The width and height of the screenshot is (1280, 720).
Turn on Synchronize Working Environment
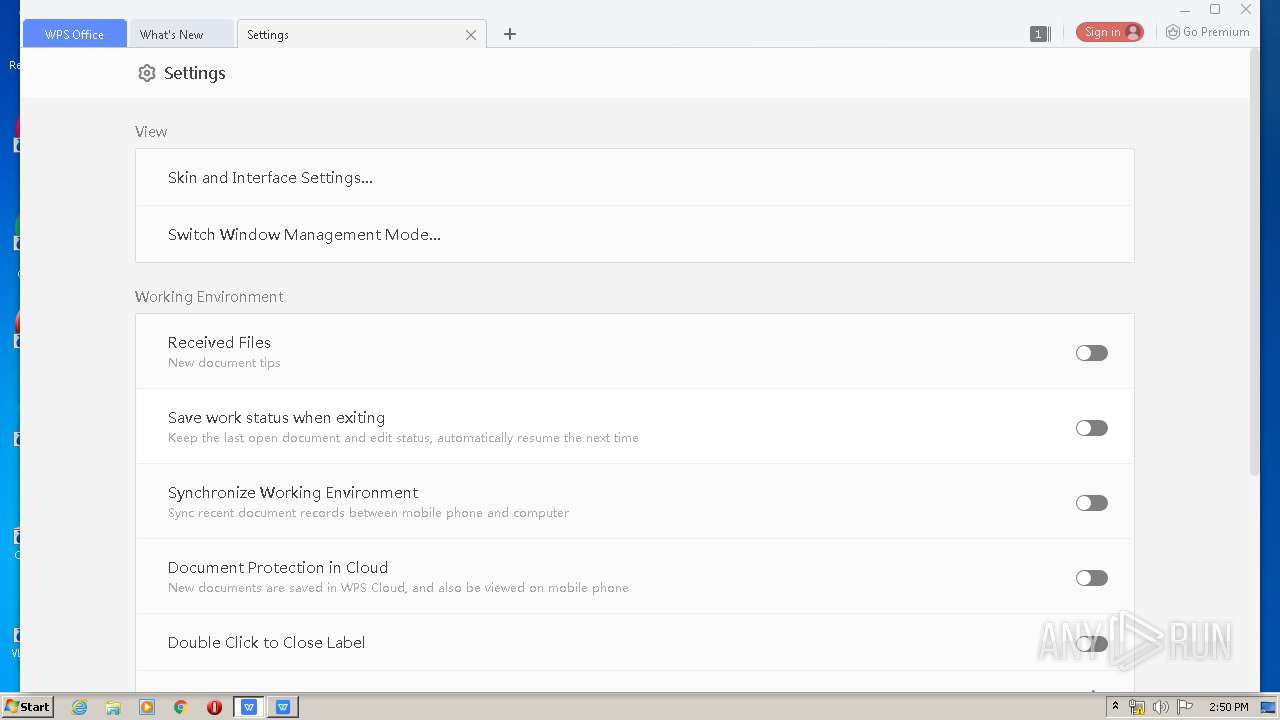[1091, 503]
